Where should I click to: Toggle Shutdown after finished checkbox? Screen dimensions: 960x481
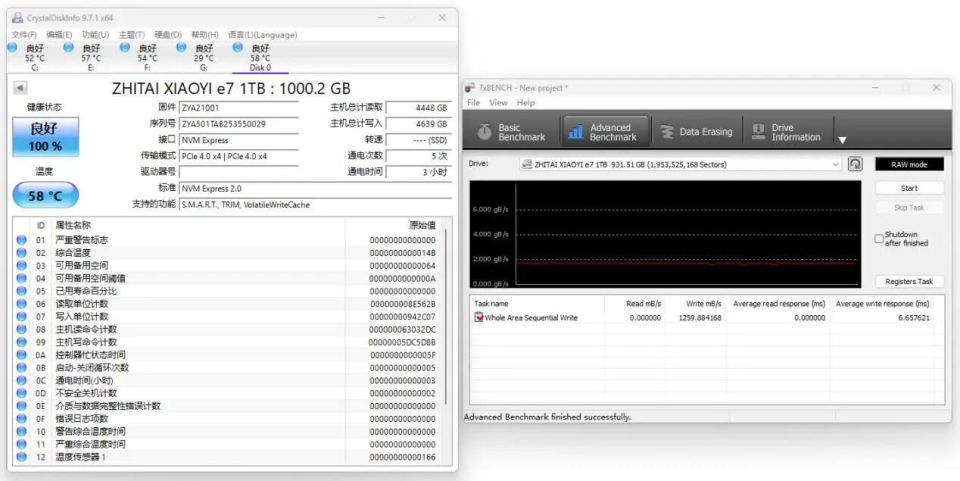[879, 239]
